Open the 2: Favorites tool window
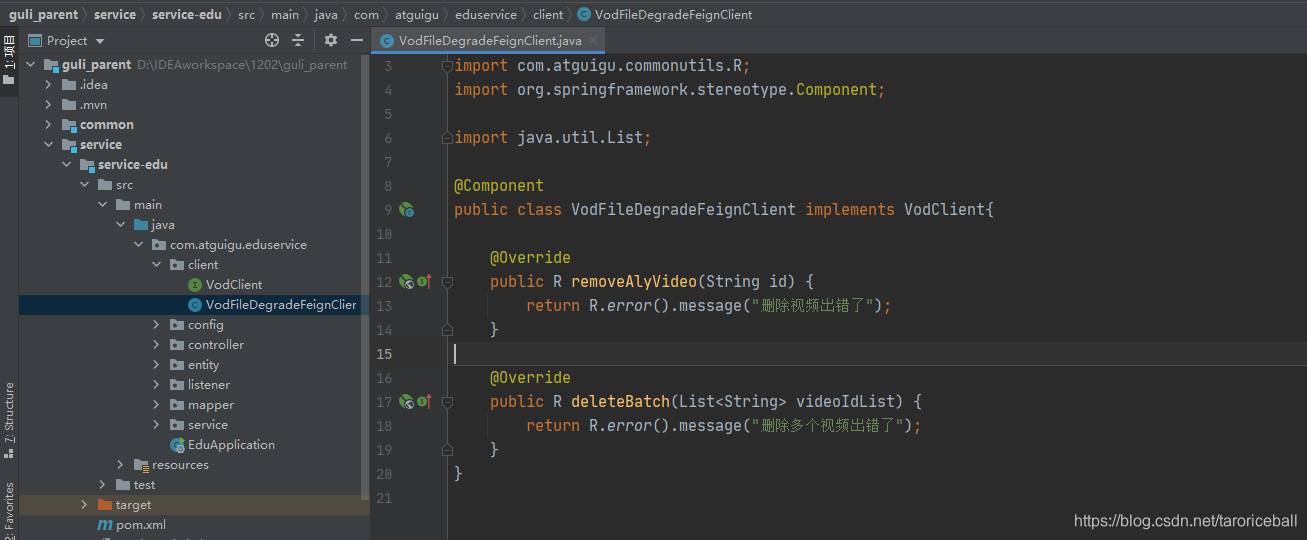The height and width of the screenshot is (540, 1307). [x=9, y=510]
